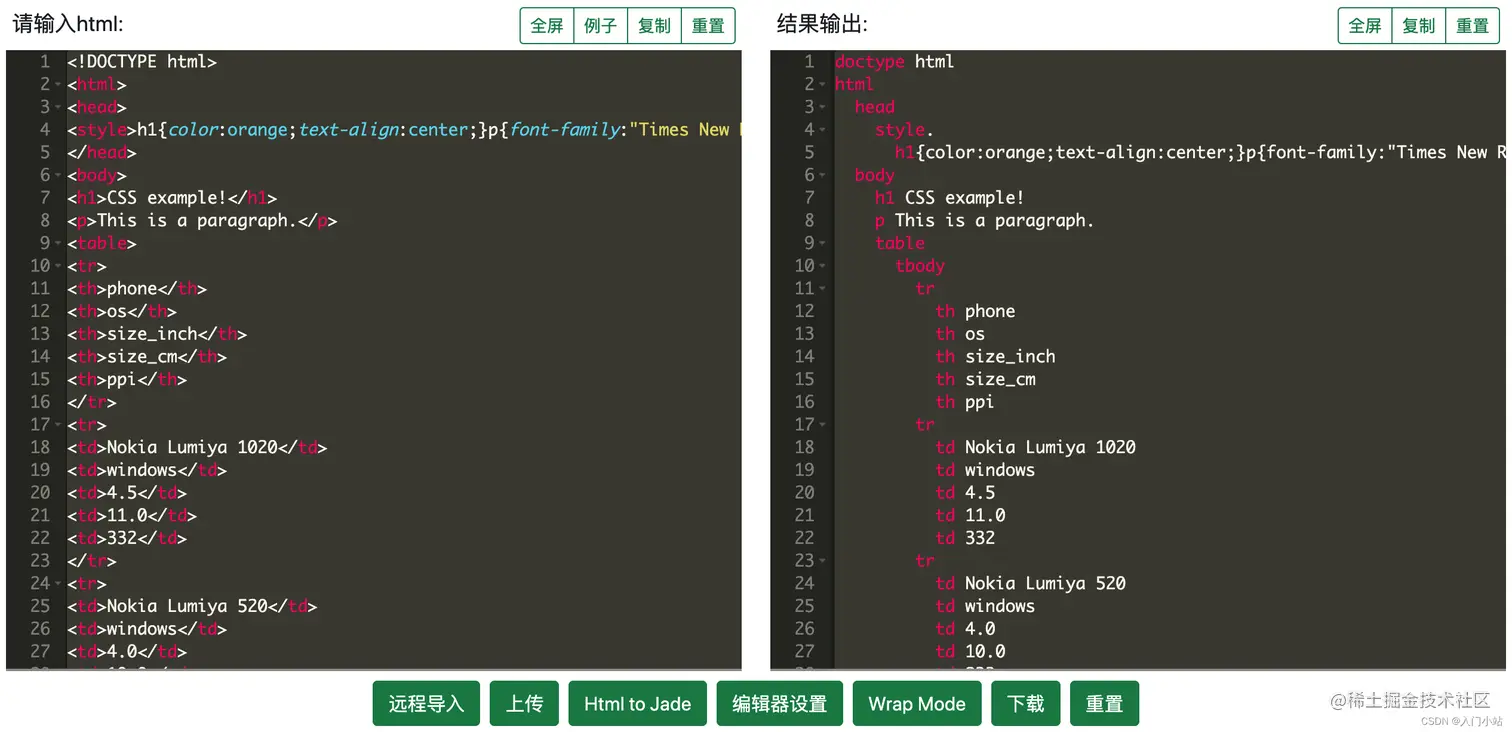Click the <!DOCTYPE html> line in the input editor
Image resolution: width=1512 pixels, height=732 pixels.
142,62
